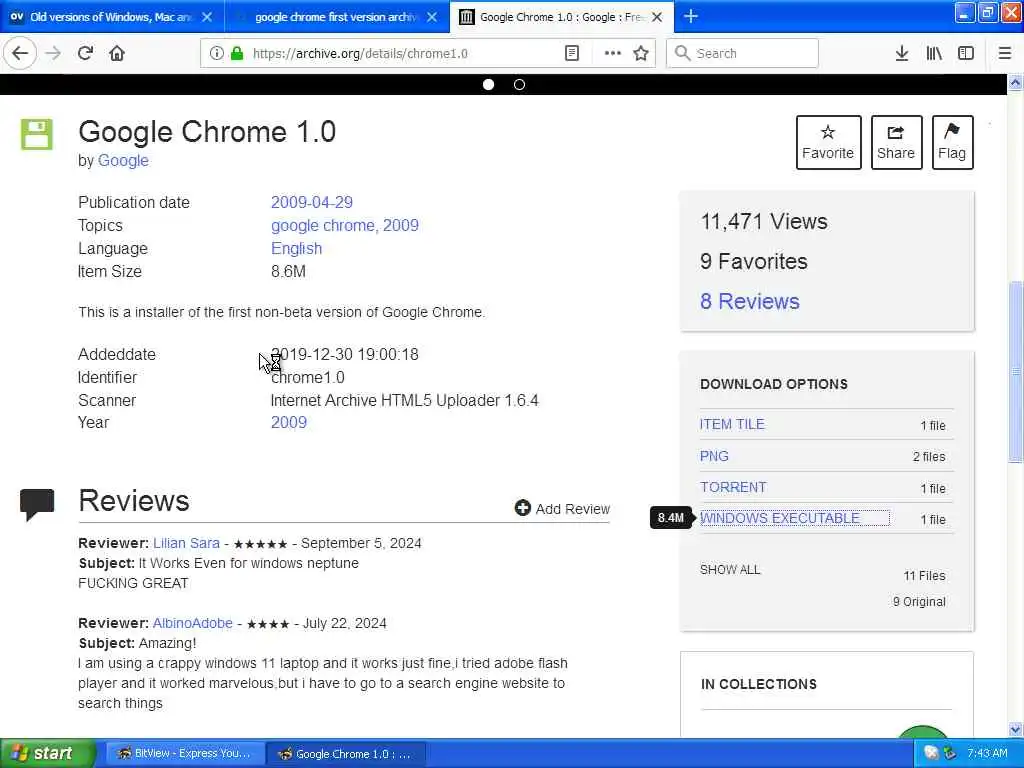The image size is (1024, 768).
Task: Open the 2009 topic link
Action: pyautogui.click(x=400, y=225)
